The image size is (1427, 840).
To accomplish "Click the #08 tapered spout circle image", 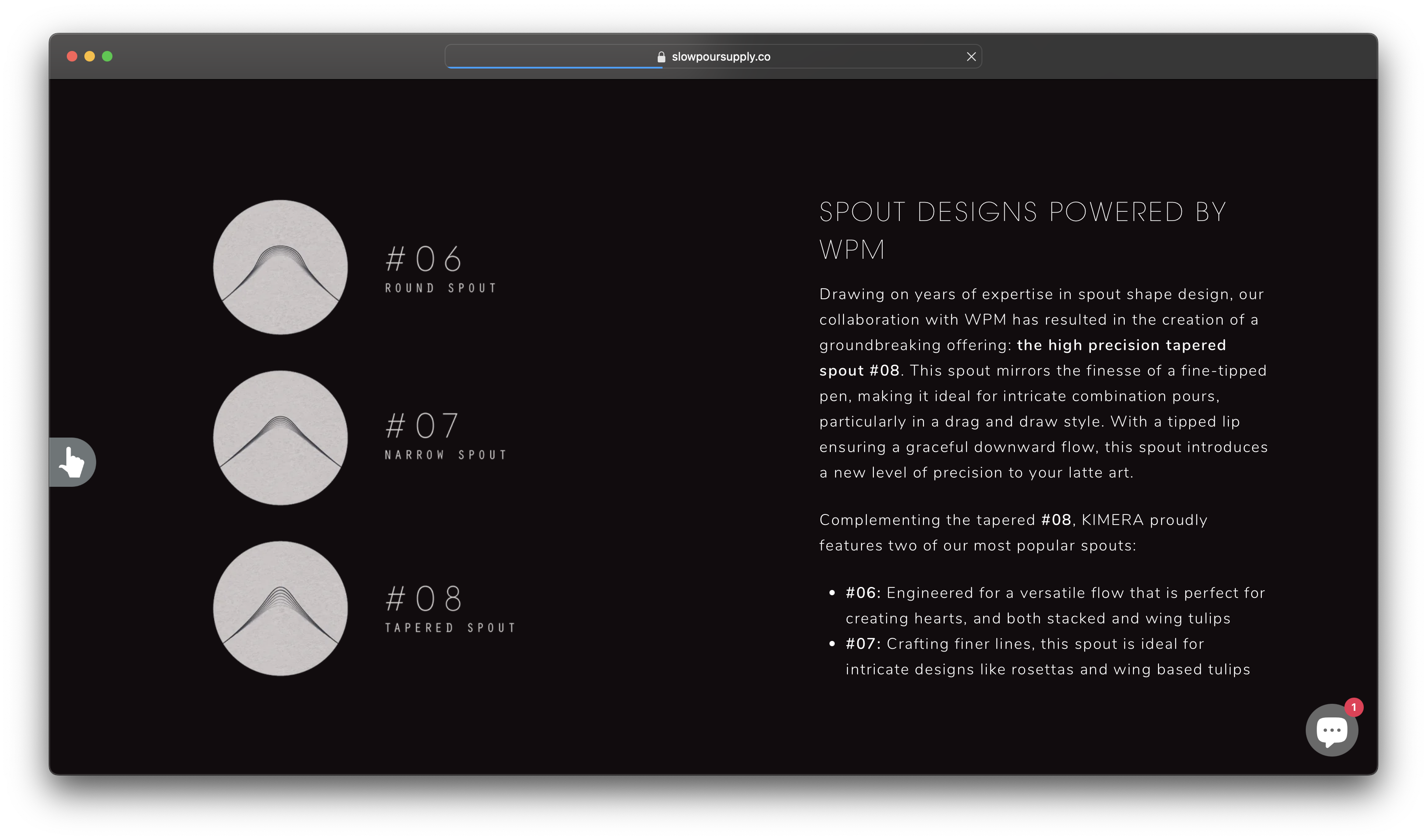I will pos(280,608).
